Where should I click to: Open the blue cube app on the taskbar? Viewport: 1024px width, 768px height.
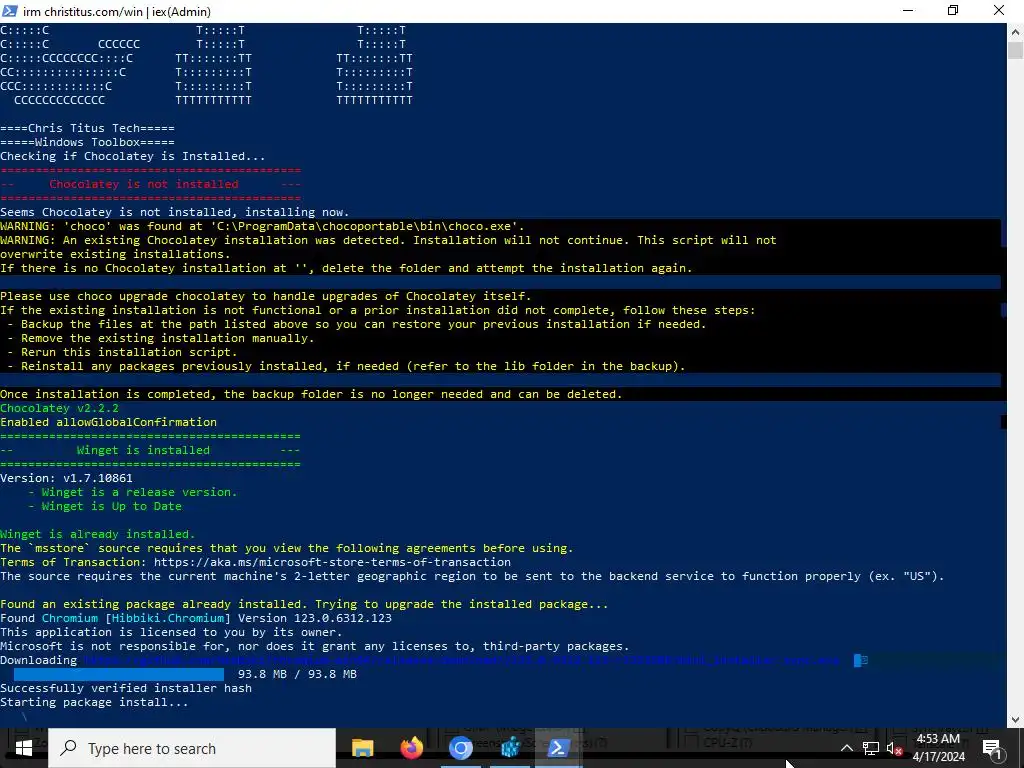[x=510, y=748]
